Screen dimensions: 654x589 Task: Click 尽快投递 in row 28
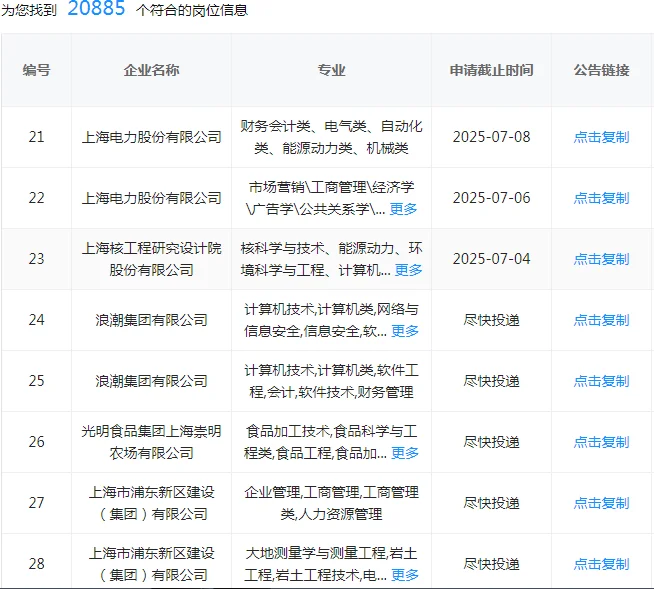pos(491,564)
